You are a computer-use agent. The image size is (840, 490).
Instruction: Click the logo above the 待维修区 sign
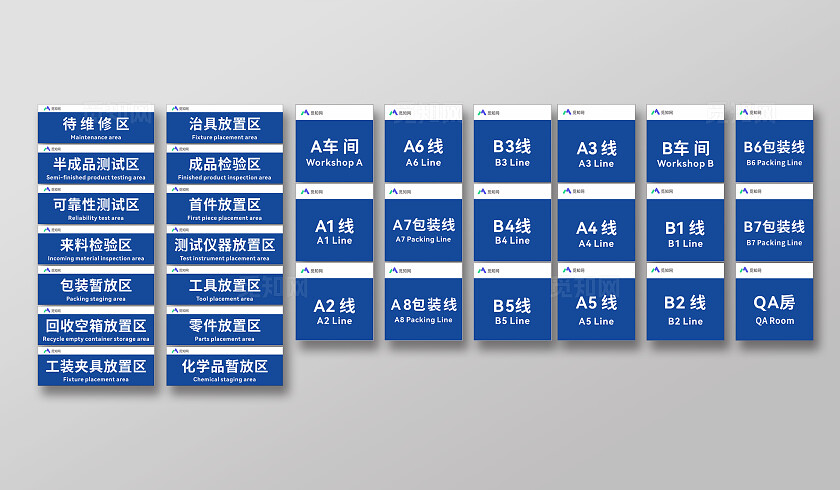47,107
